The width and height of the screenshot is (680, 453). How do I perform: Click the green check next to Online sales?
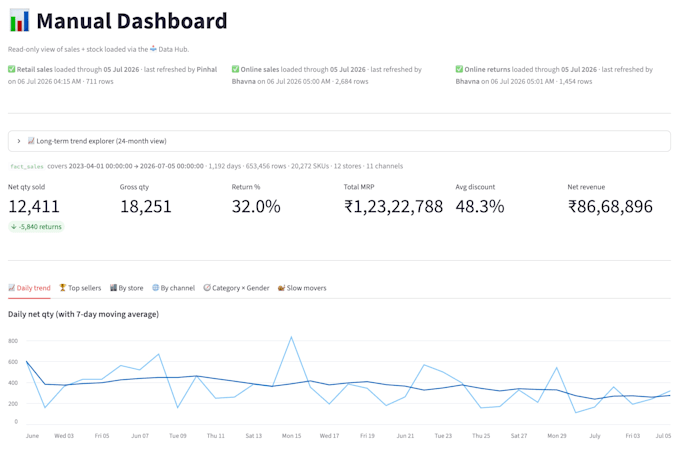pos(235,69)
